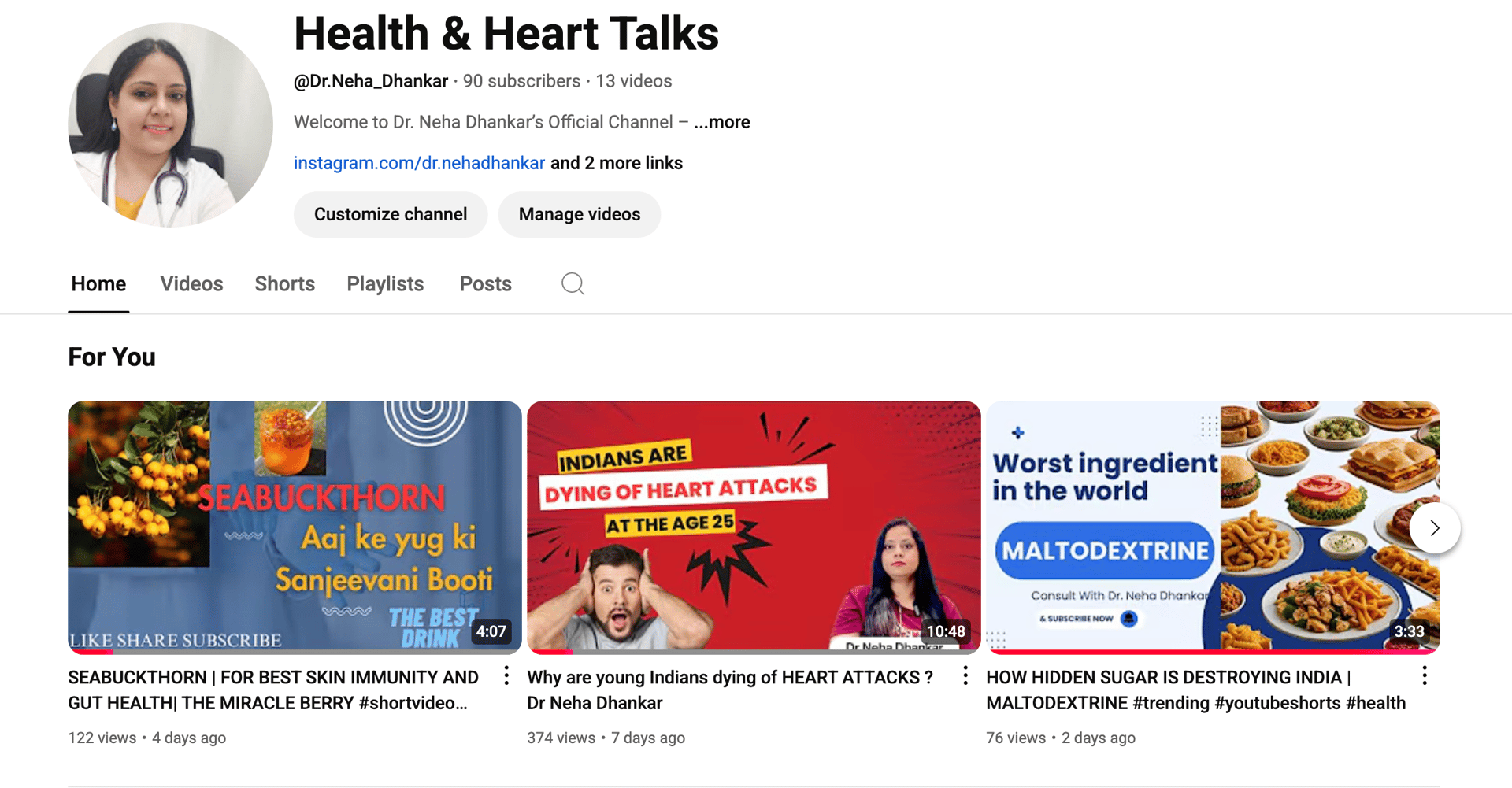Open SEABUCKTHORN video title link
The height and width of the screenshot is (788, 1512).
[273, 690]
